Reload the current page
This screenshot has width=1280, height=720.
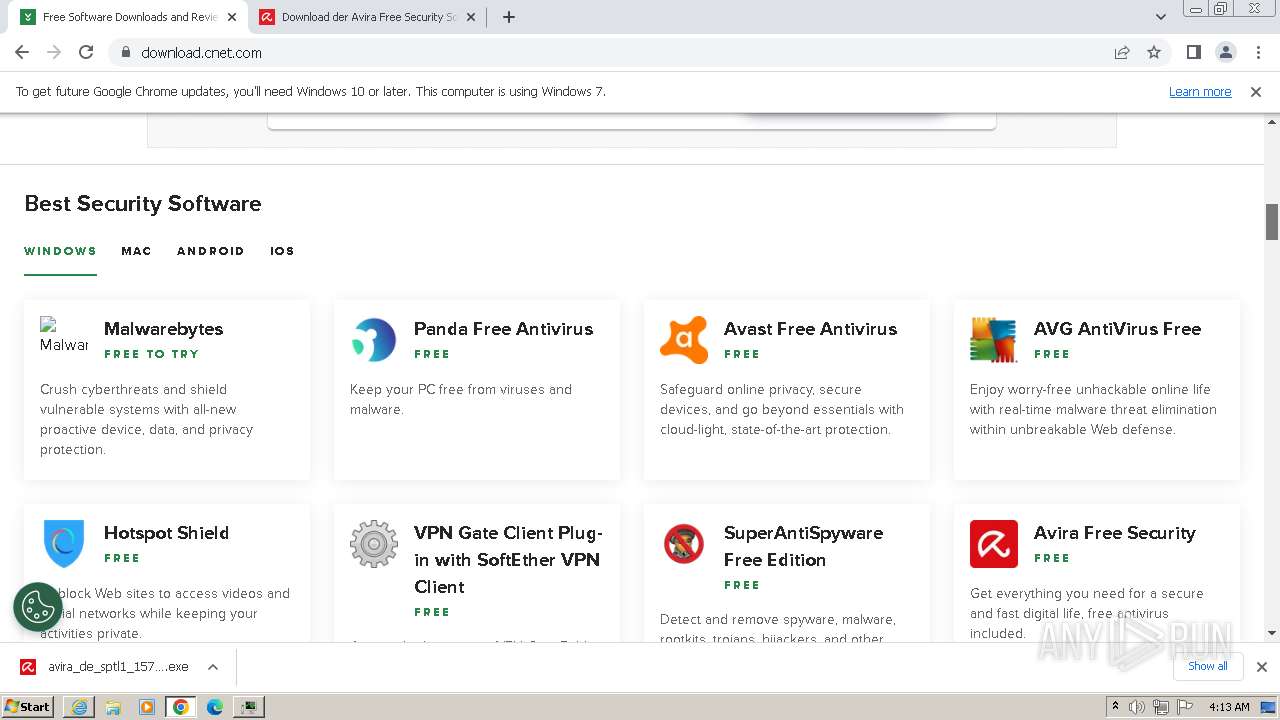click(x=86, y=52)
